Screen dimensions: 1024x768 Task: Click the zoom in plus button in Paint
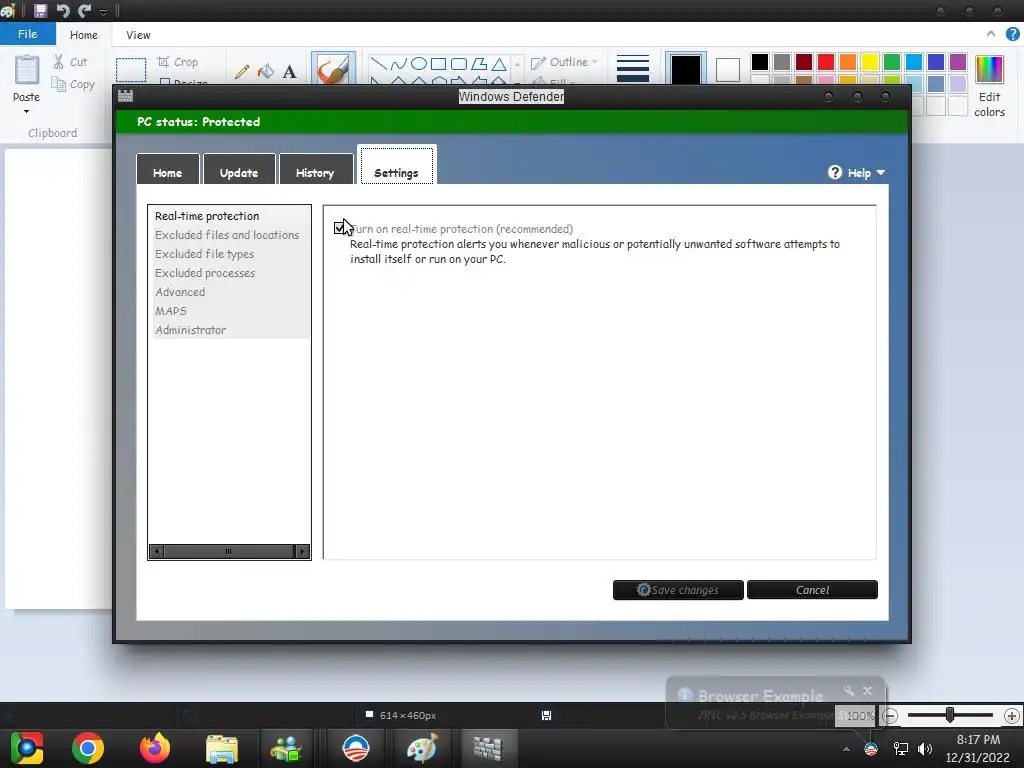click(x=1012, y=716)
